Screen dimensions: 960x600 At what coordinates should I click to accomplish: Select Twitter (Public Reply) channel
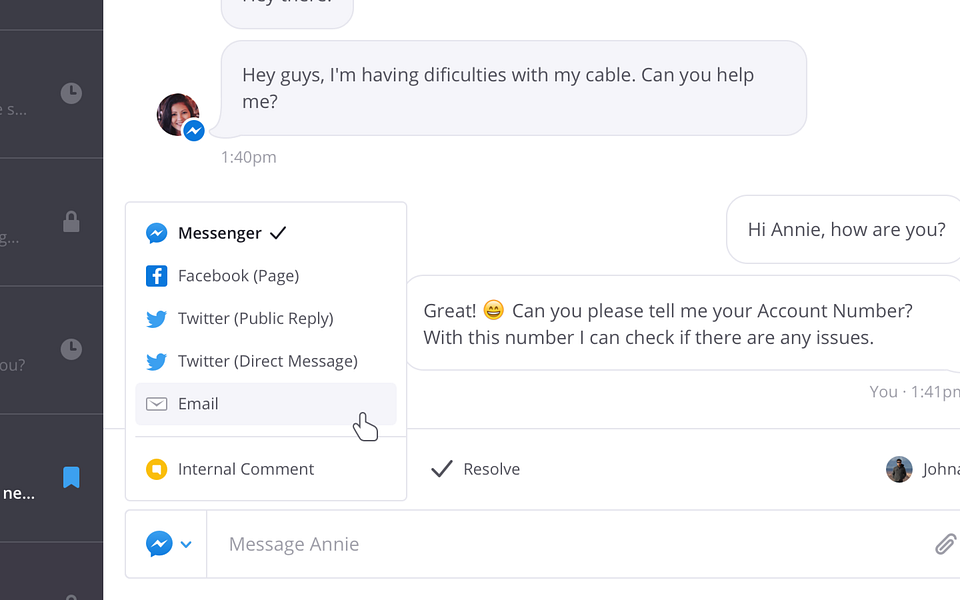coord(255,319)
